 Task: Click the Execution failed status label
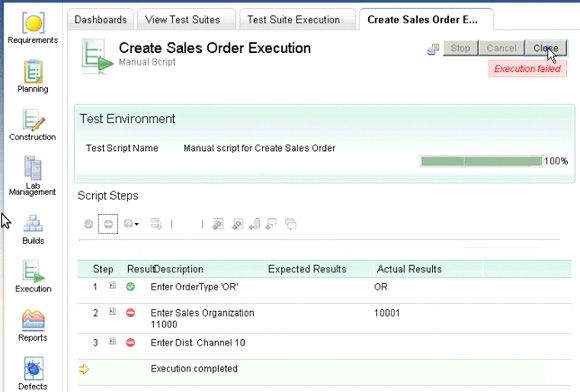pyautogui.click(x=527, y=69)
